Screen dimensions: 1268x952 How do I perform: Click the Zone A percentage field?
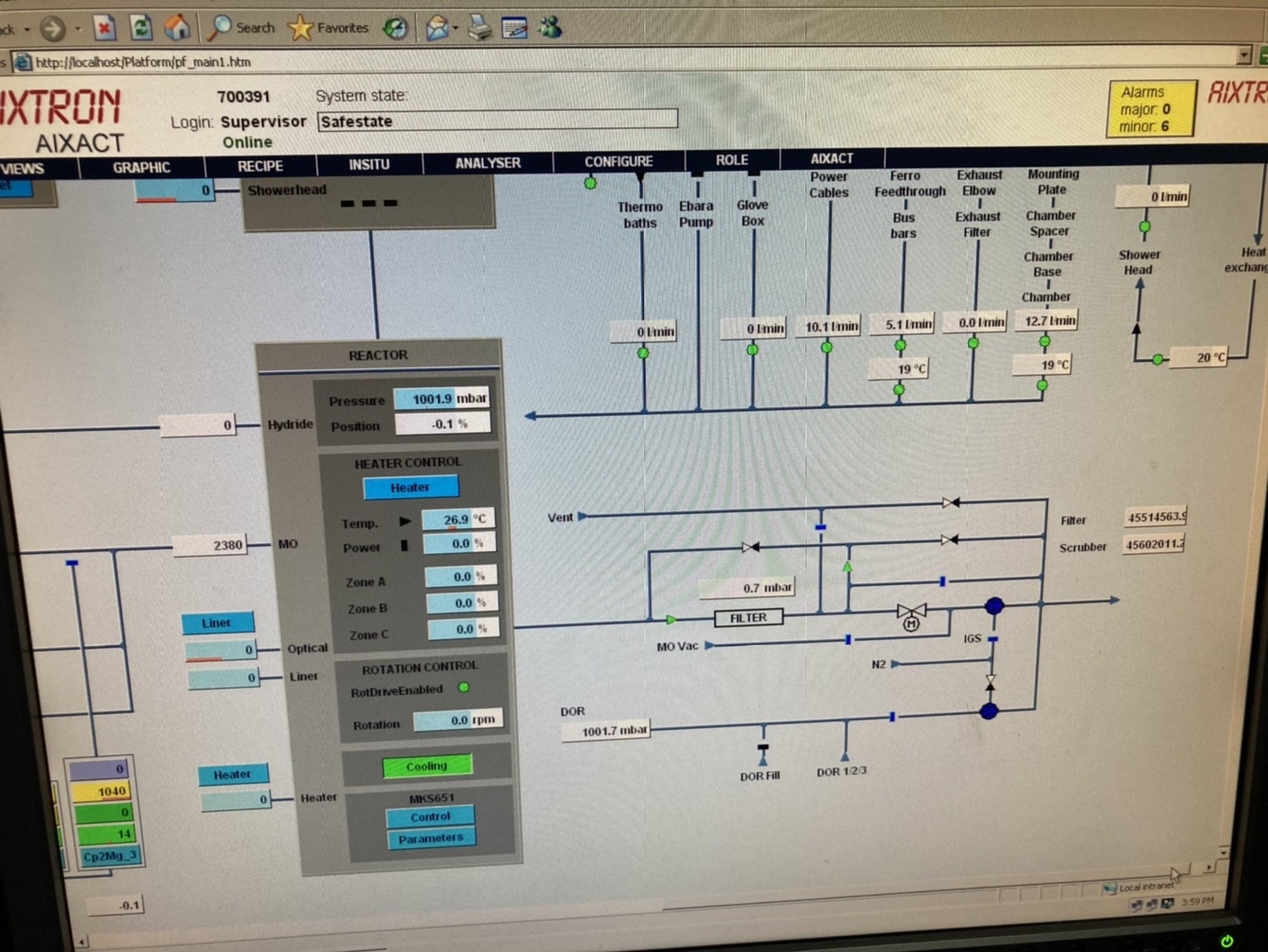point(461,576)
